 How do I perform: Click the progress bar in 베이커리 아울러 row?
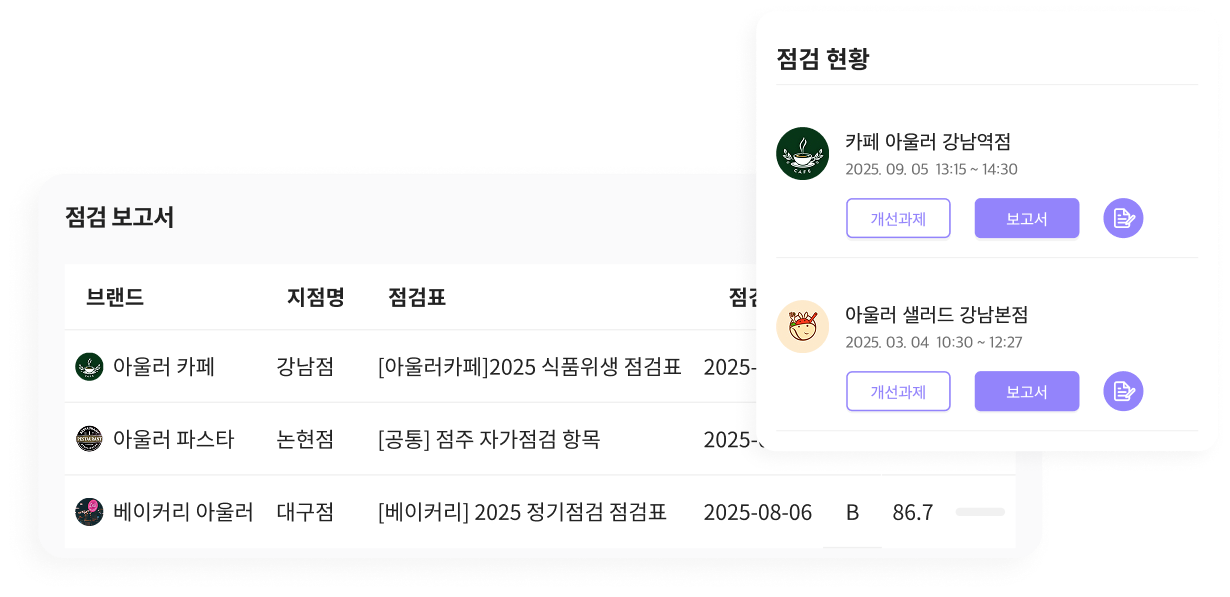pyautogui.click(x=979, y=512)
